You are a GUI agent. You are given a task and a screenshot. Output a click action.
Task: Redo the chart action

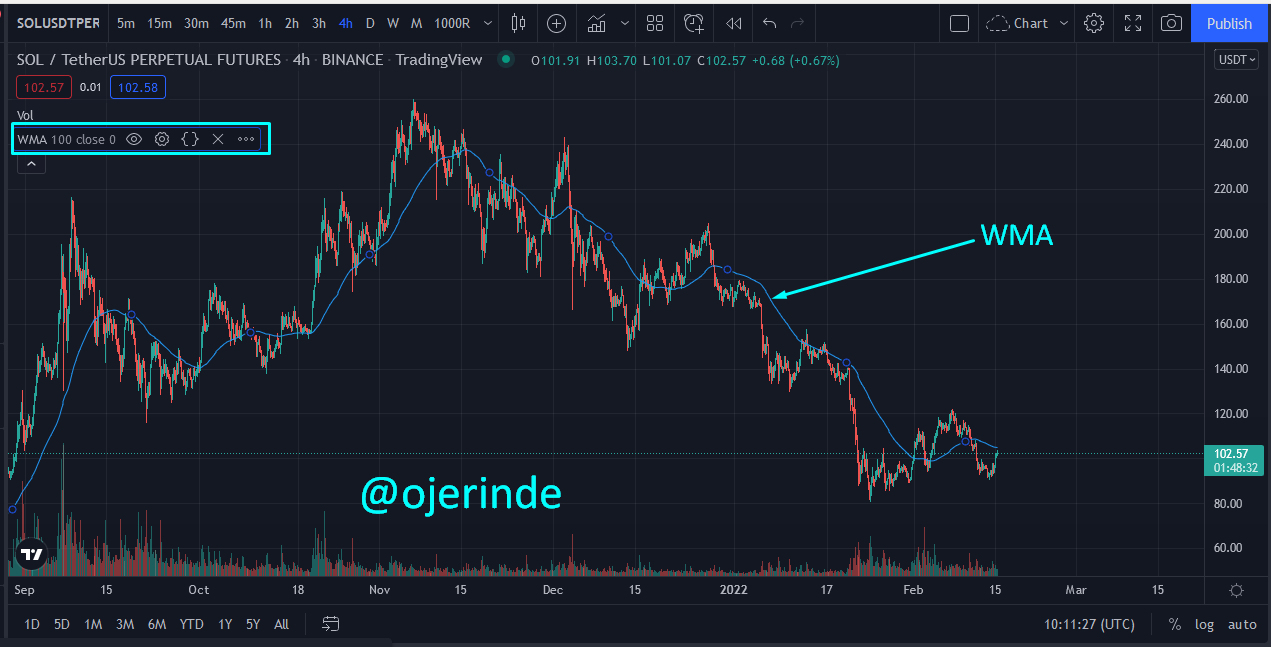(x=797, y=23)
